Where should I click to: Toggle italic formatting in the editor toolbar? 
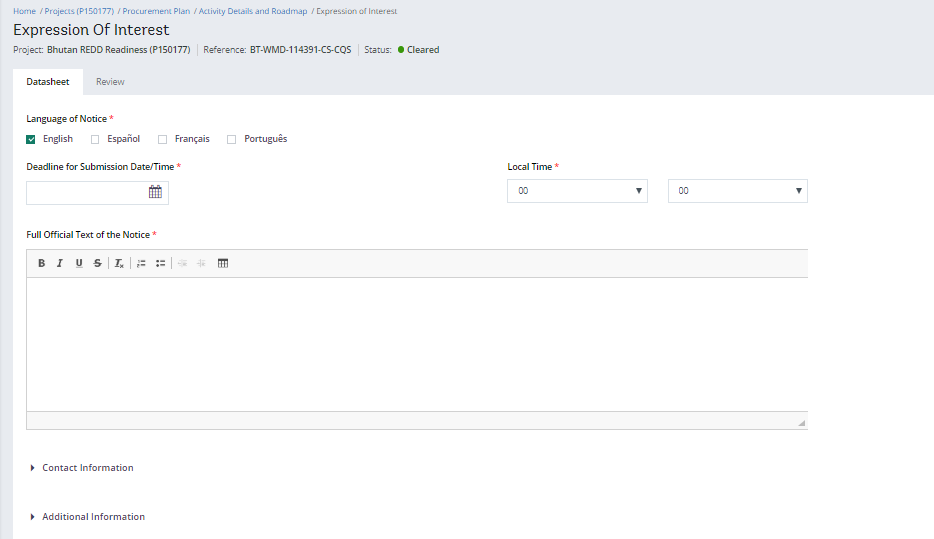click(x=60, y=263)
